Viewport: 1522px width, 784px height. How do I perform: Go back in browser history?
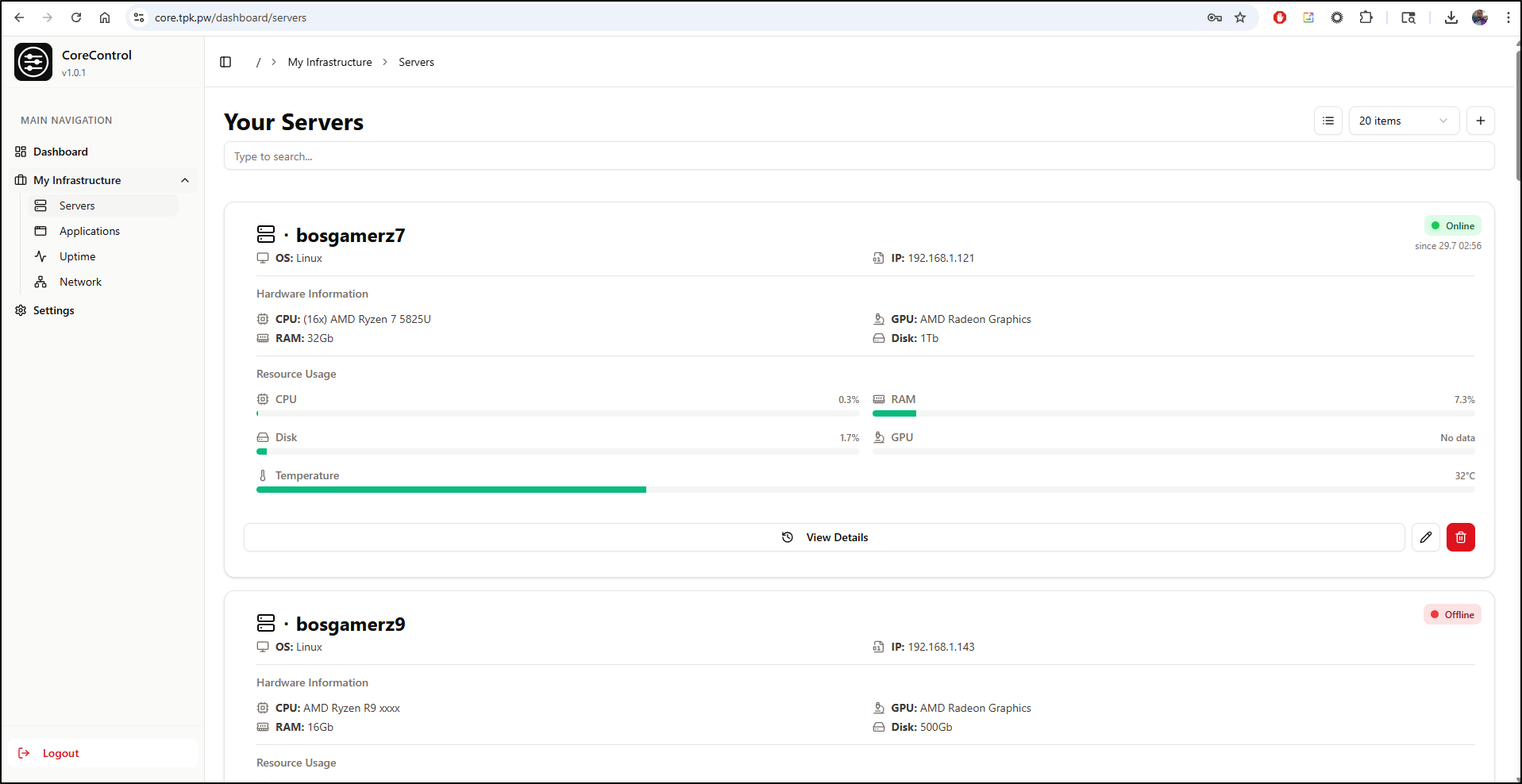19,17
